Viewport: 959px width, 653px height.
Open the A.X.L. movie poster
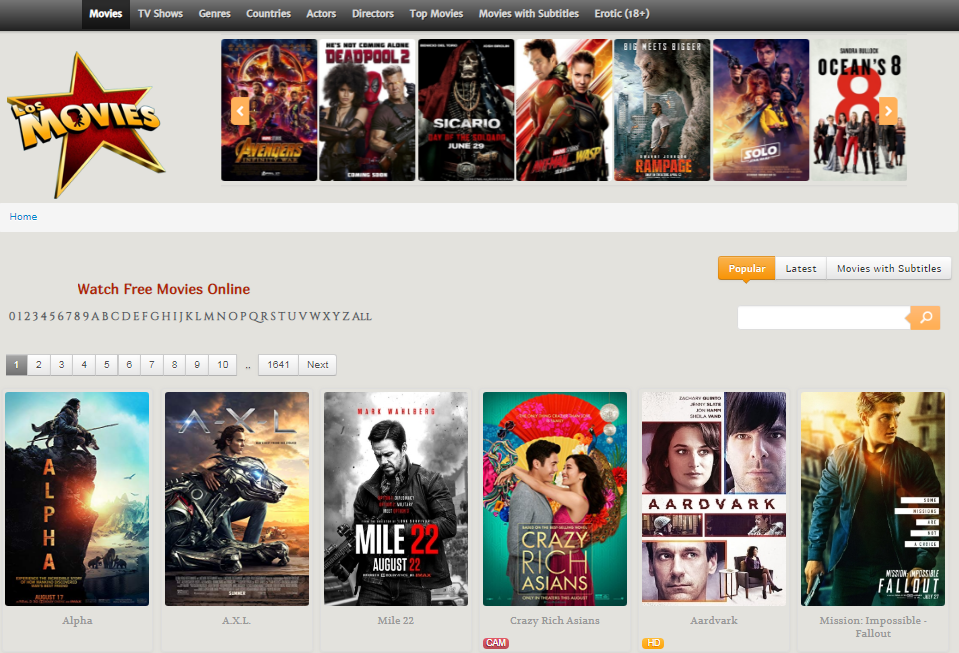click(x=237, y=499)
